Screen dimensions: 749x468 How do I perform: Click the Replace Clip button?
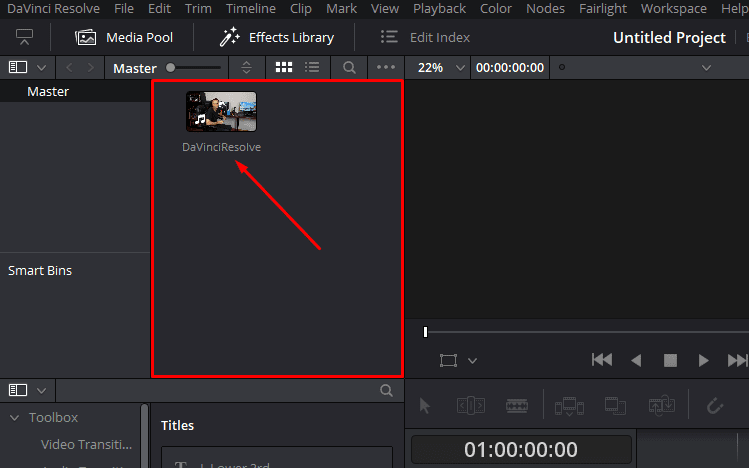click(662, 406)
